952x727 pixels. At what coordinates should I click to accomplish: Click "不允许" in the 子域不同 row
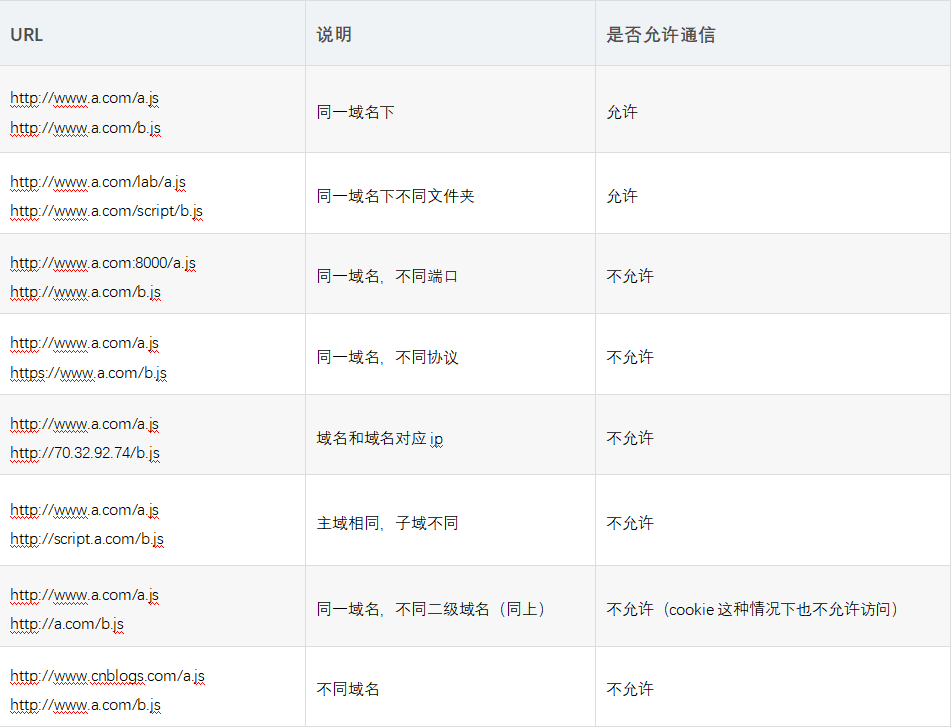(x=630, y=524)
